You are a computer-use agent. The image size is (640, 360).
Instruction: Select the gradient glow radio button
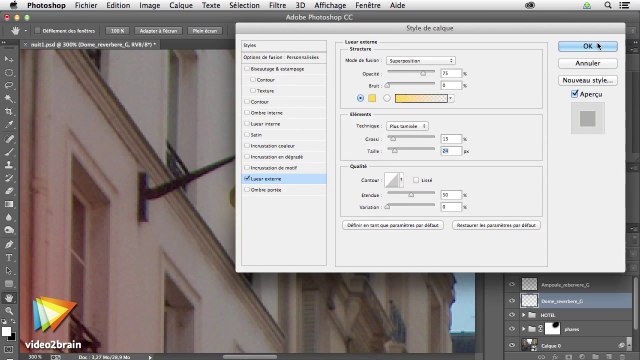tap(387, 98)
